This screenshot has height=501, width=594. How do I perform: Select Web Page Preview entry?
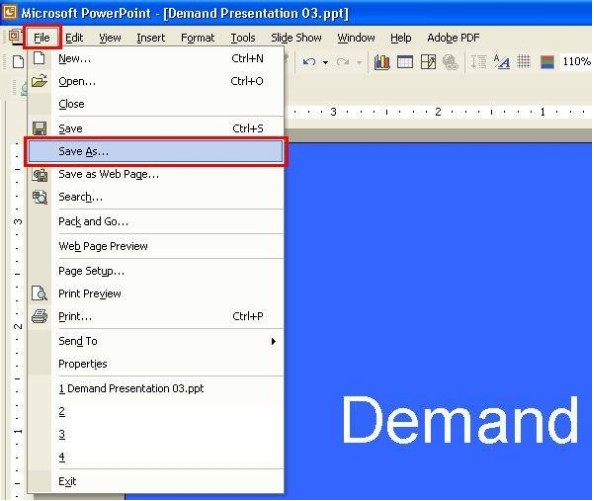[156, 246]
